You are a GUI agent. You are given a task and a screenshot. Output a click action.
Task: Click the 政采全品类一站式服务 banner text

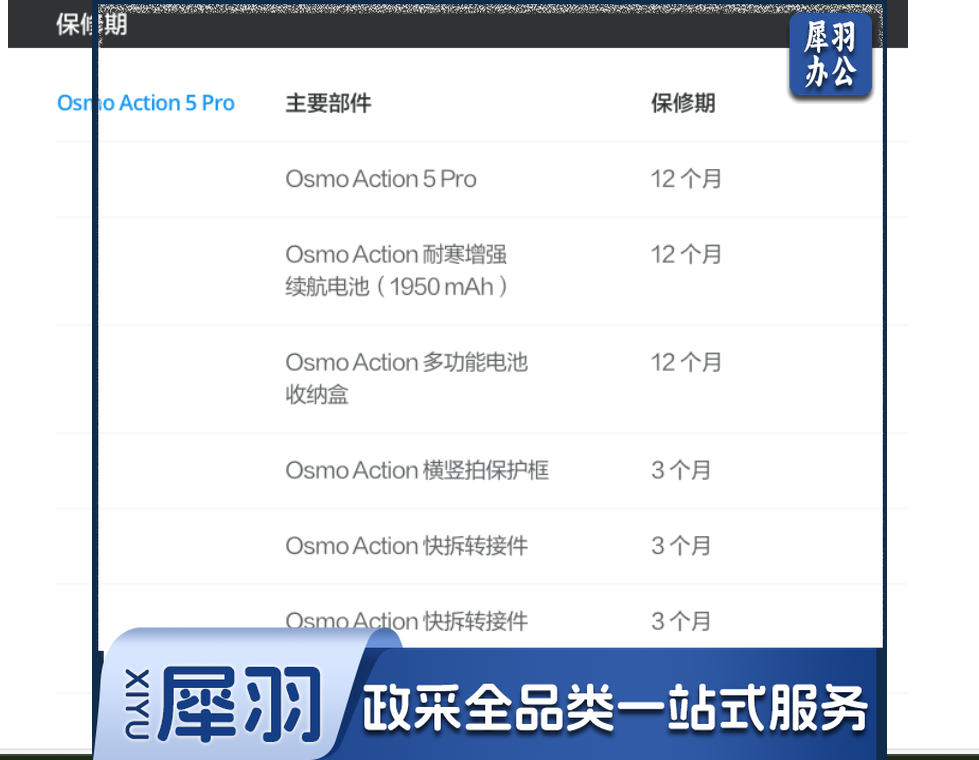tap(614, 709)
